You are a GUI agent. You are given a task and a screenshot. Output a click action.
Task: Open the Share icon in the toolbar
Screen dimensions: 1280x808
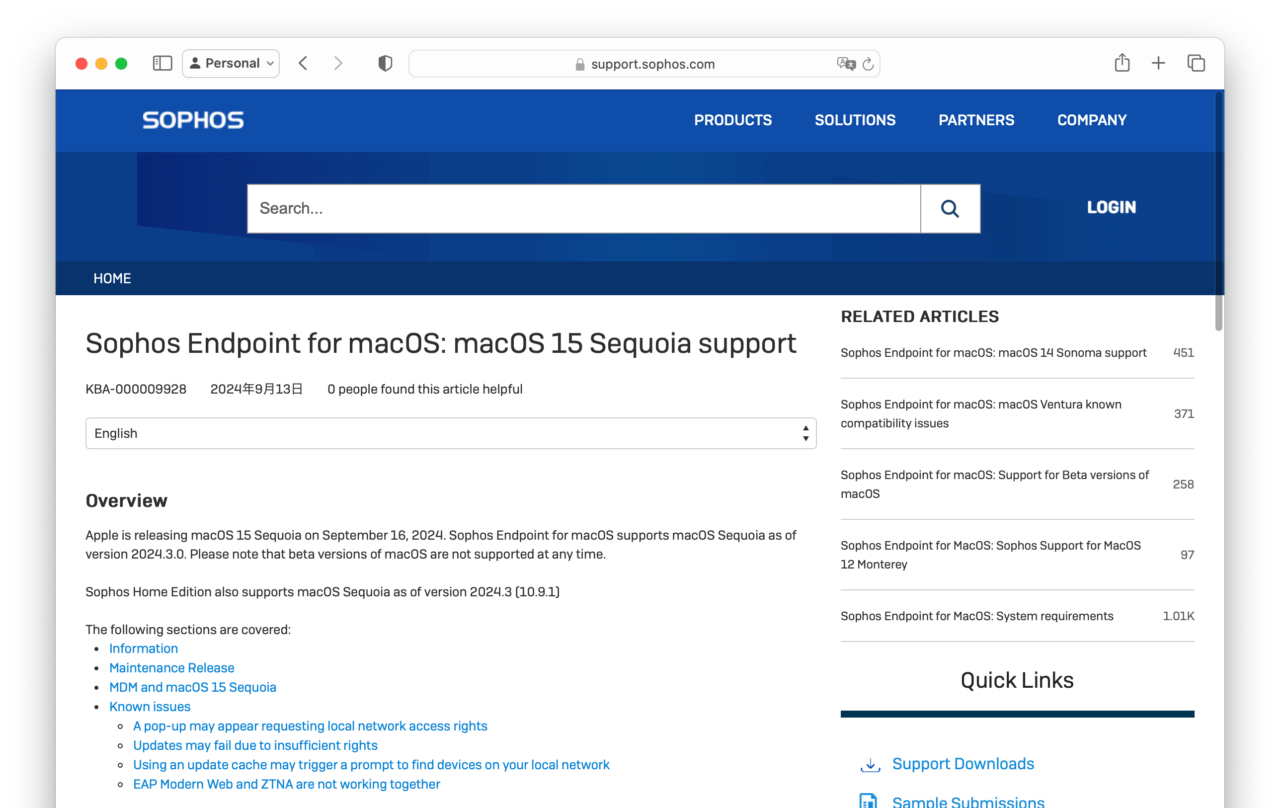[x=1122, y=63]
